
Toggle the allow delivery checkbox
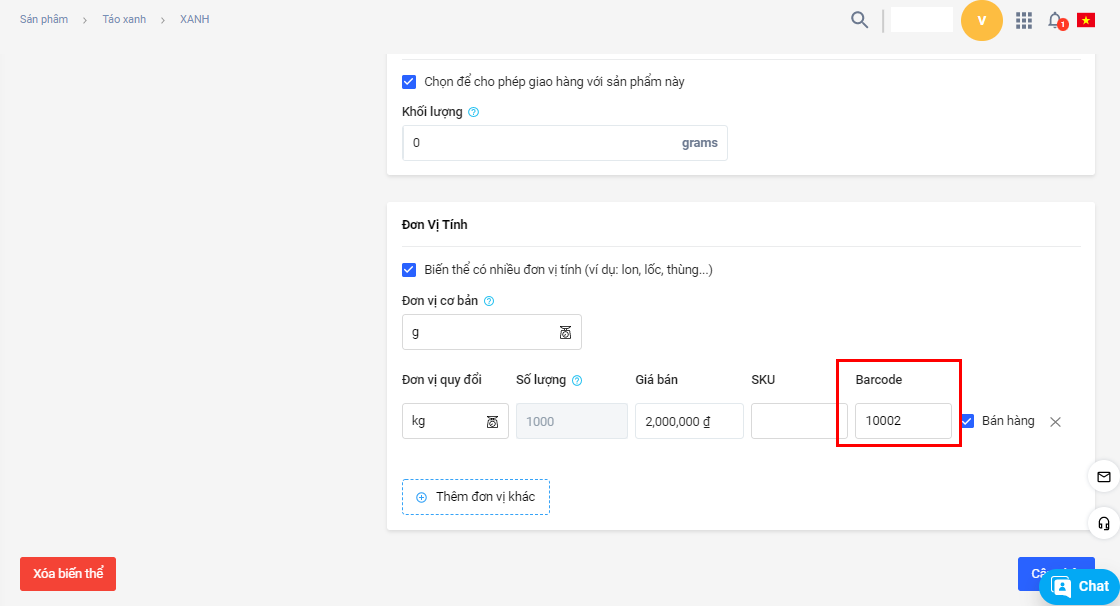coord(409,82)
